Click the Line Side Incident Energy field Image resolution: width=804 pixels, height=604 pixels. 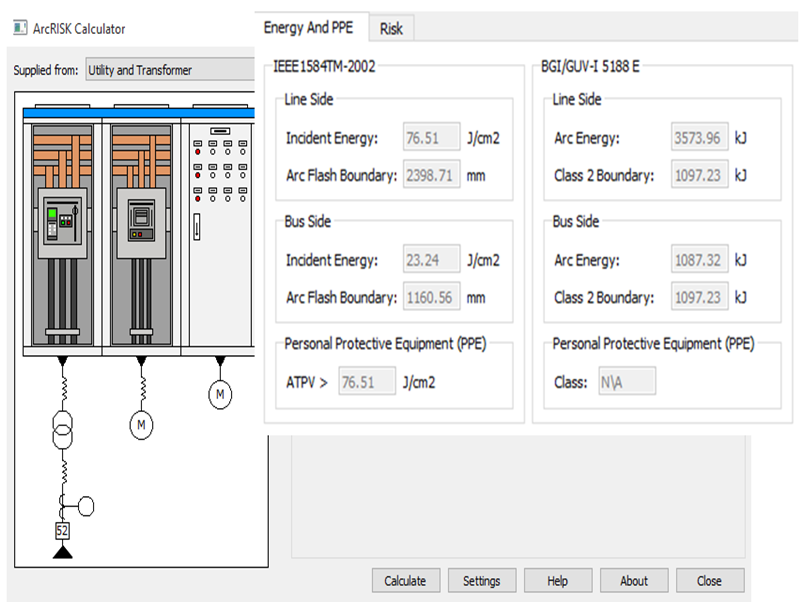(x=431, y=138)
